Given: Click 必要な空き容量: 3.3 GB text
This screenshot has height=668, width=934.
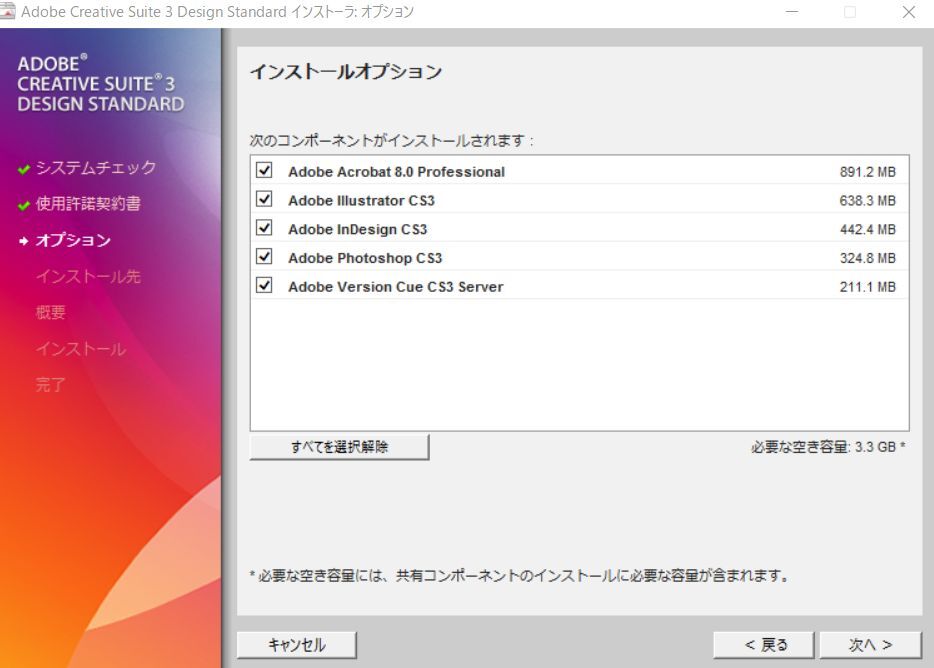Looking at the screenshot, I should point(828,446).
